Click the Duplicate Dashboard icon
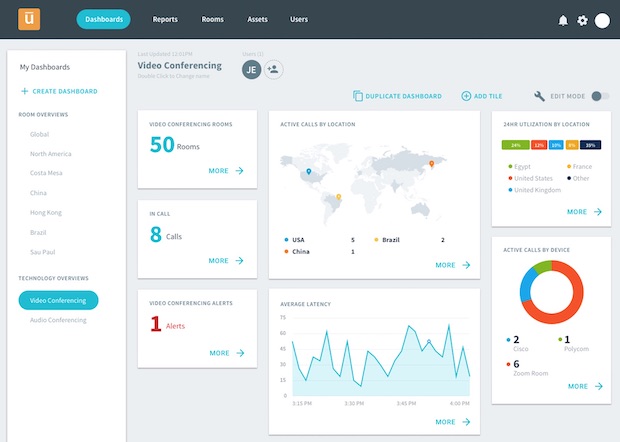This screenshot has height=442, width=620. [x=358, y=96]
